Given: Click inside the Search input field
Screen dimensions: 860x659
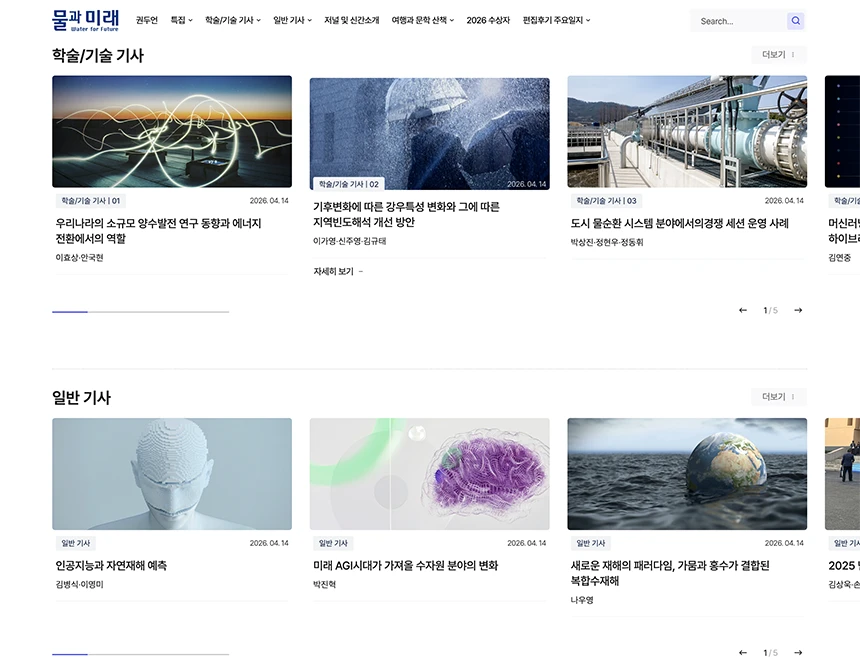Looking at the screenshot, I should [x=740, y=20].
